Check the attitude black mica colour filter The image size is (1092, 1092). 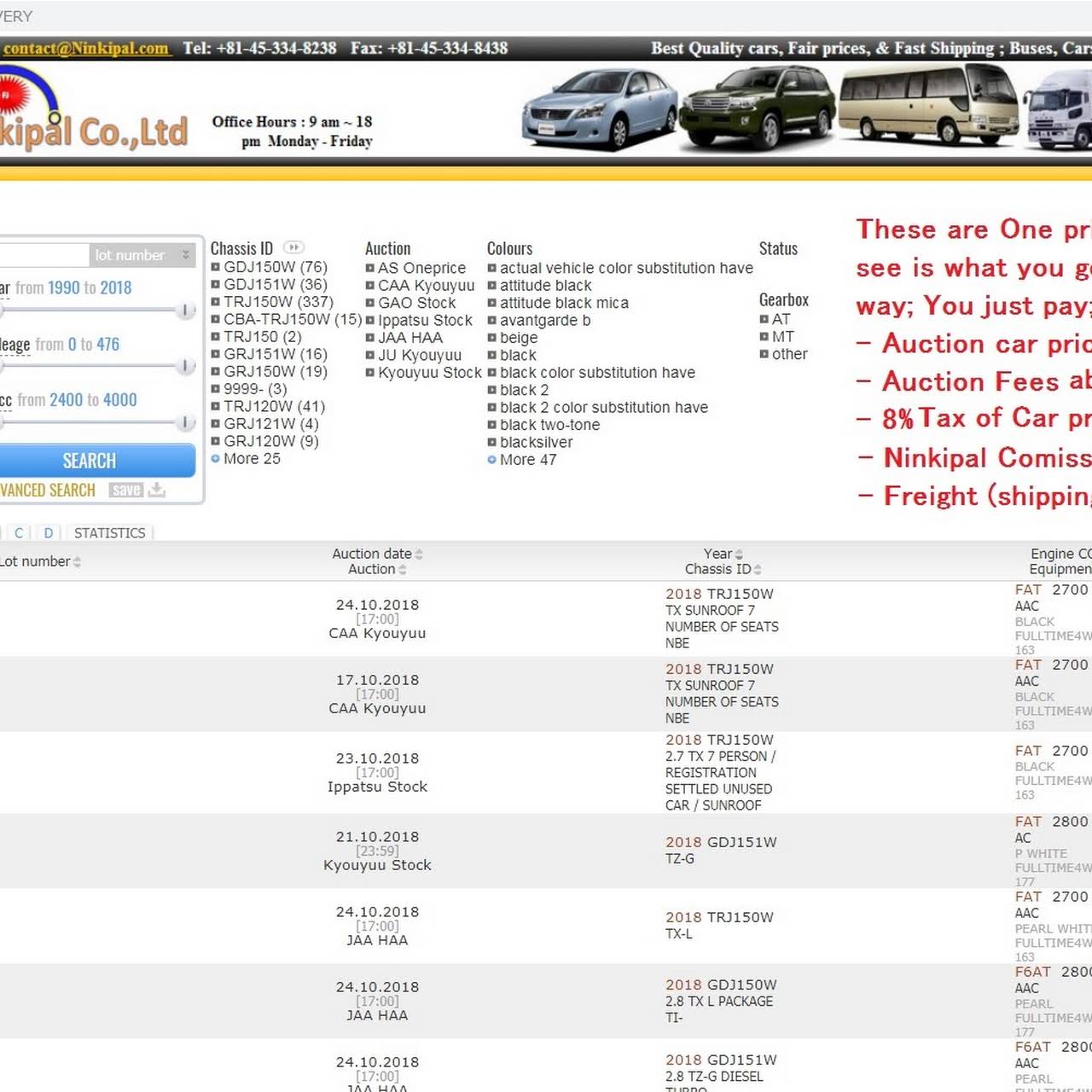(492, 303)
